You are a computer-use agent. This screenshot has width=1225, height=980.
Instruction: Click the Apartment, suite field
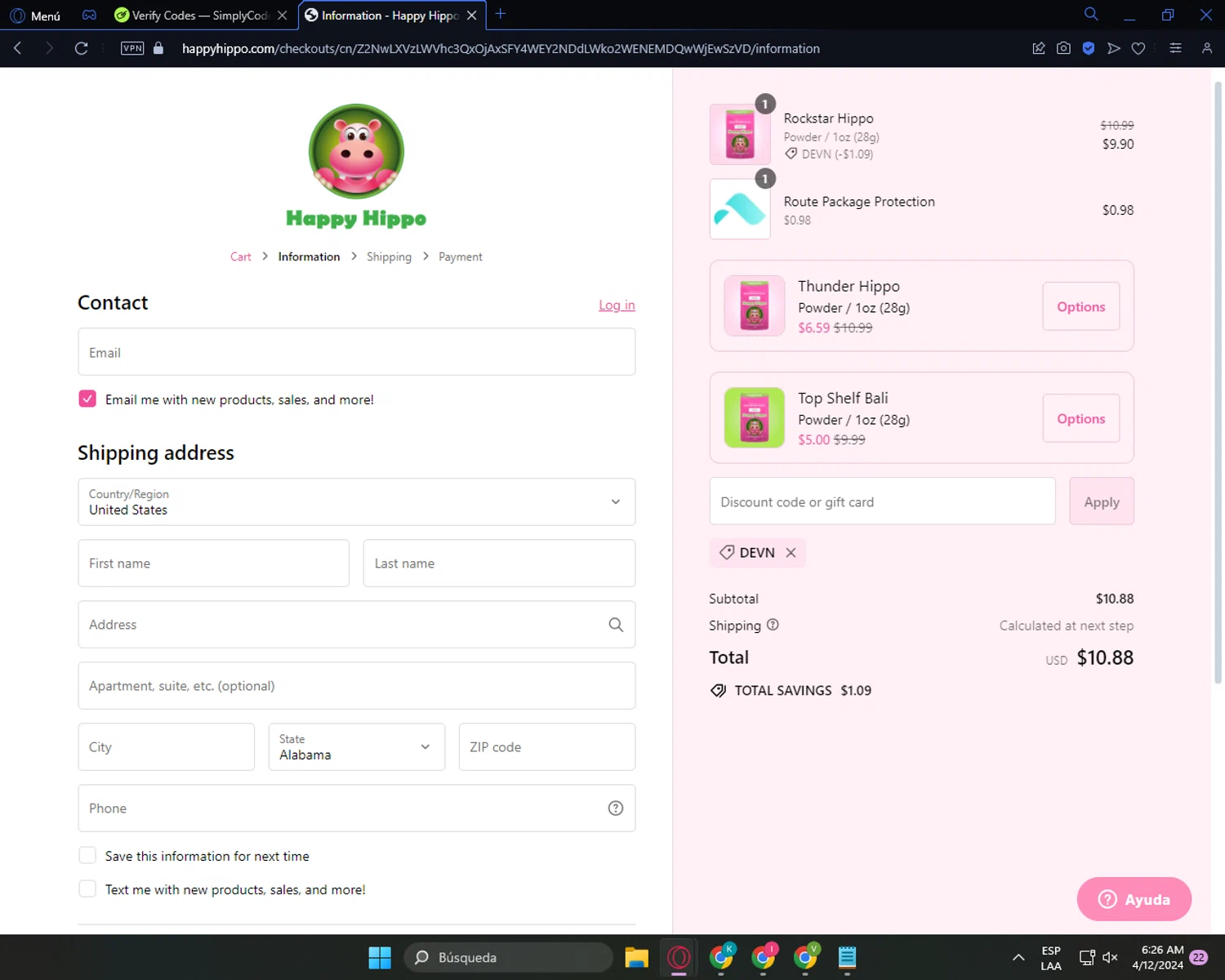[357, 685]
